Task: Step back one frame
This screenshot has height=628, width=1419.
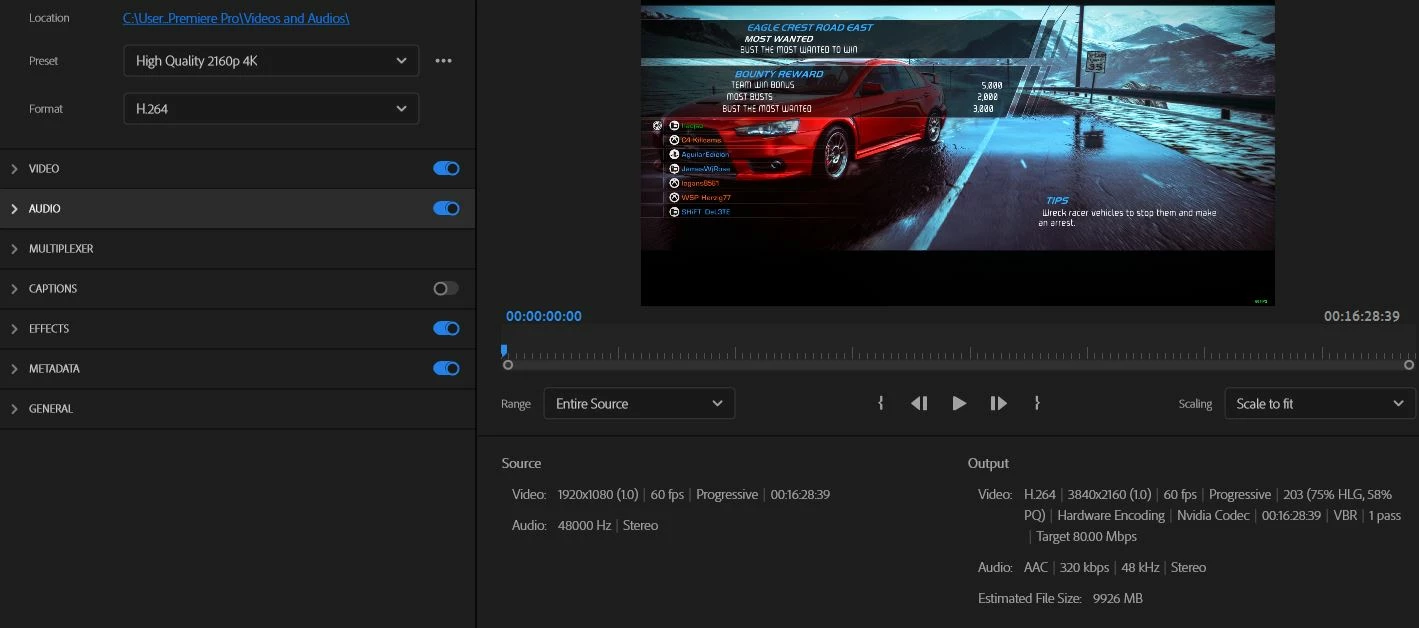Action: [919, 403]
